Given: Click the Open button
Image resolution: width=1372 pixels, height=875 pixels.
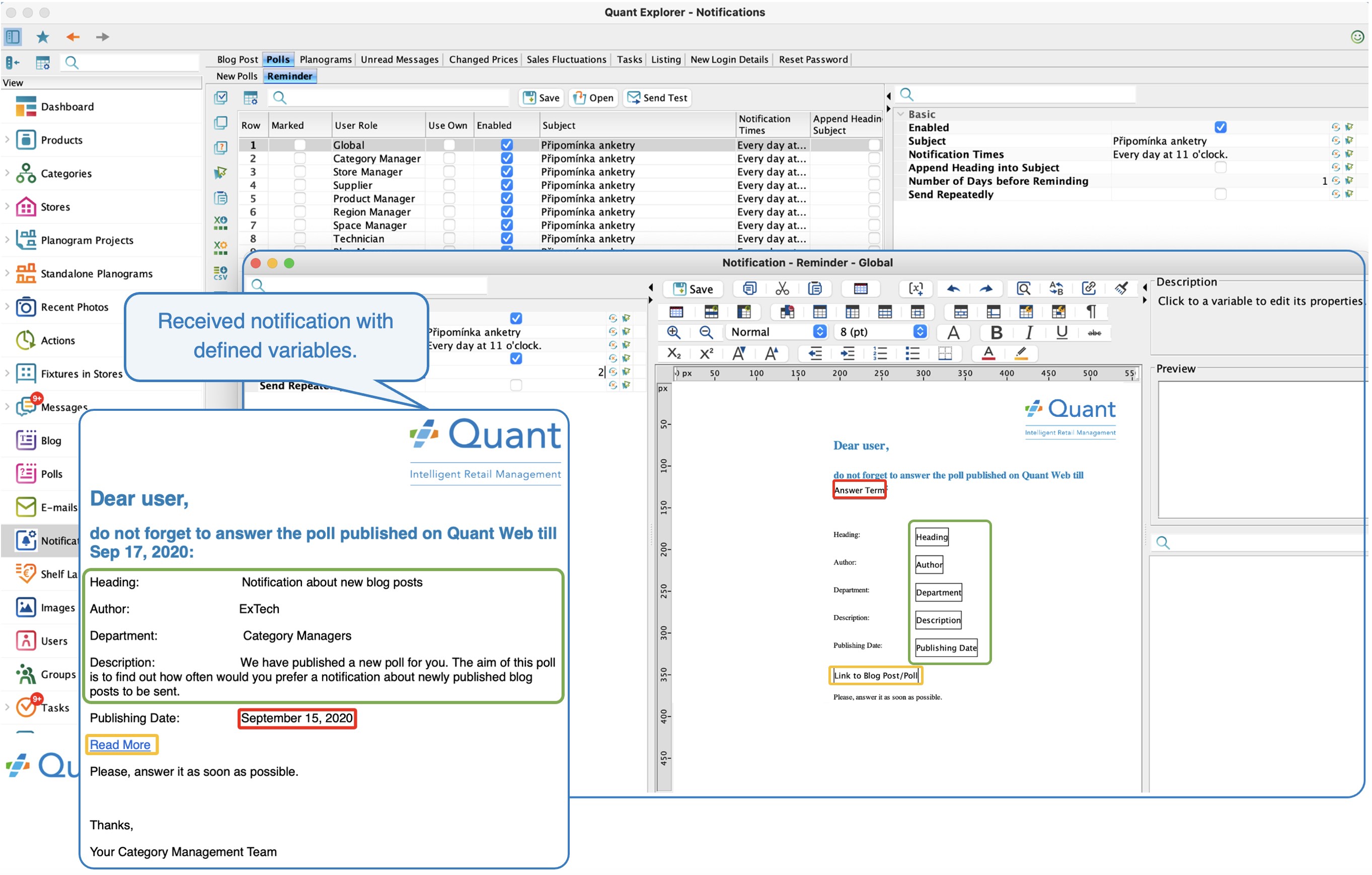Looking at the screenshot, I should click(594, 98).
